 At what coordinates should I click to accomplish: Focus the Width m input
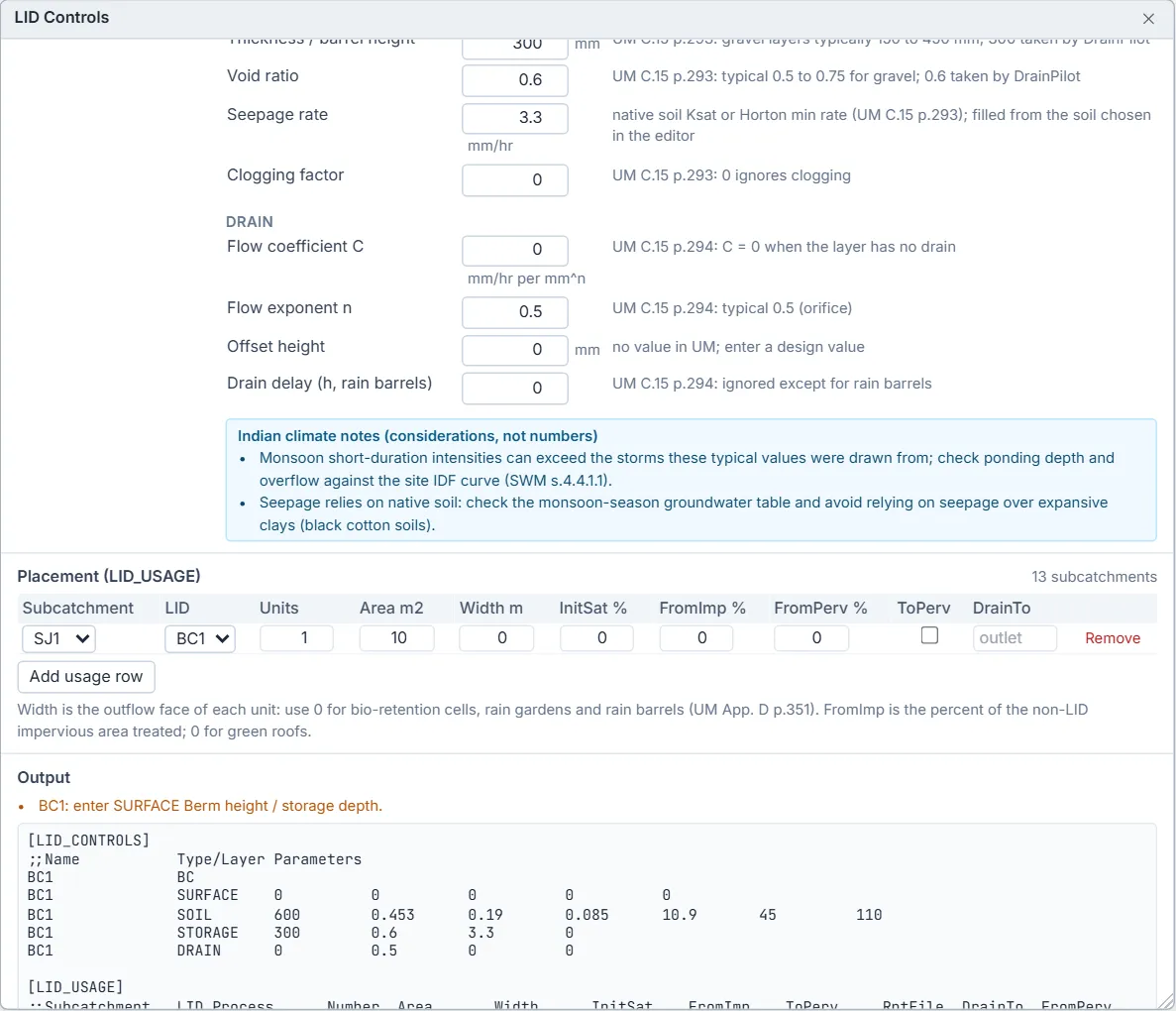point(496,638)
